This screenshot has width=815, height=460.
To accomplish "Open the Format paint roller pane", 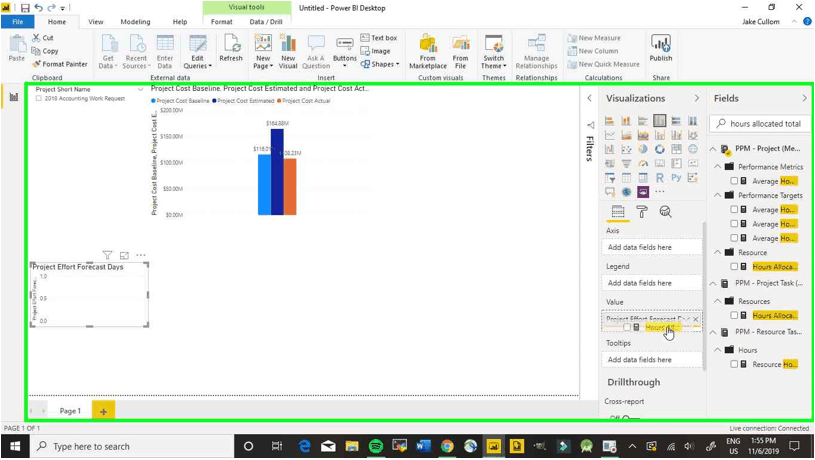I will 642,212.
